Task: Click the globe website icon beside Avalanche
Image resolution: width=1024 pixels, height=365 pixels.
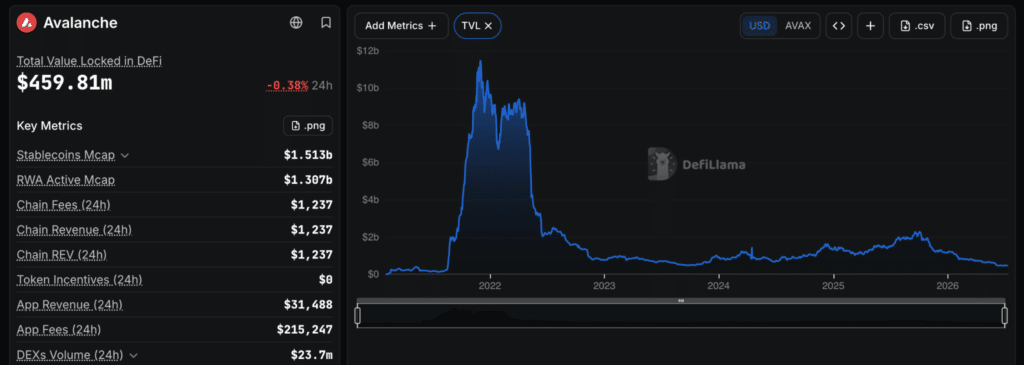Action: coord(296,23)
